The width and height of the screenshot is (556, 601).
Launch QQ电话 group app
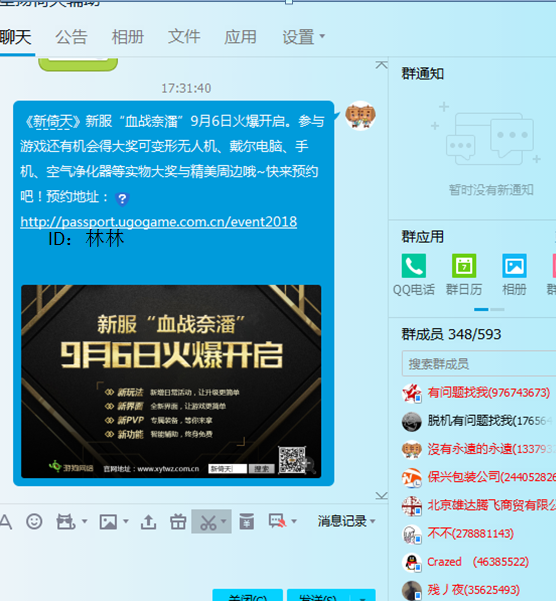[x=414, y=274]
